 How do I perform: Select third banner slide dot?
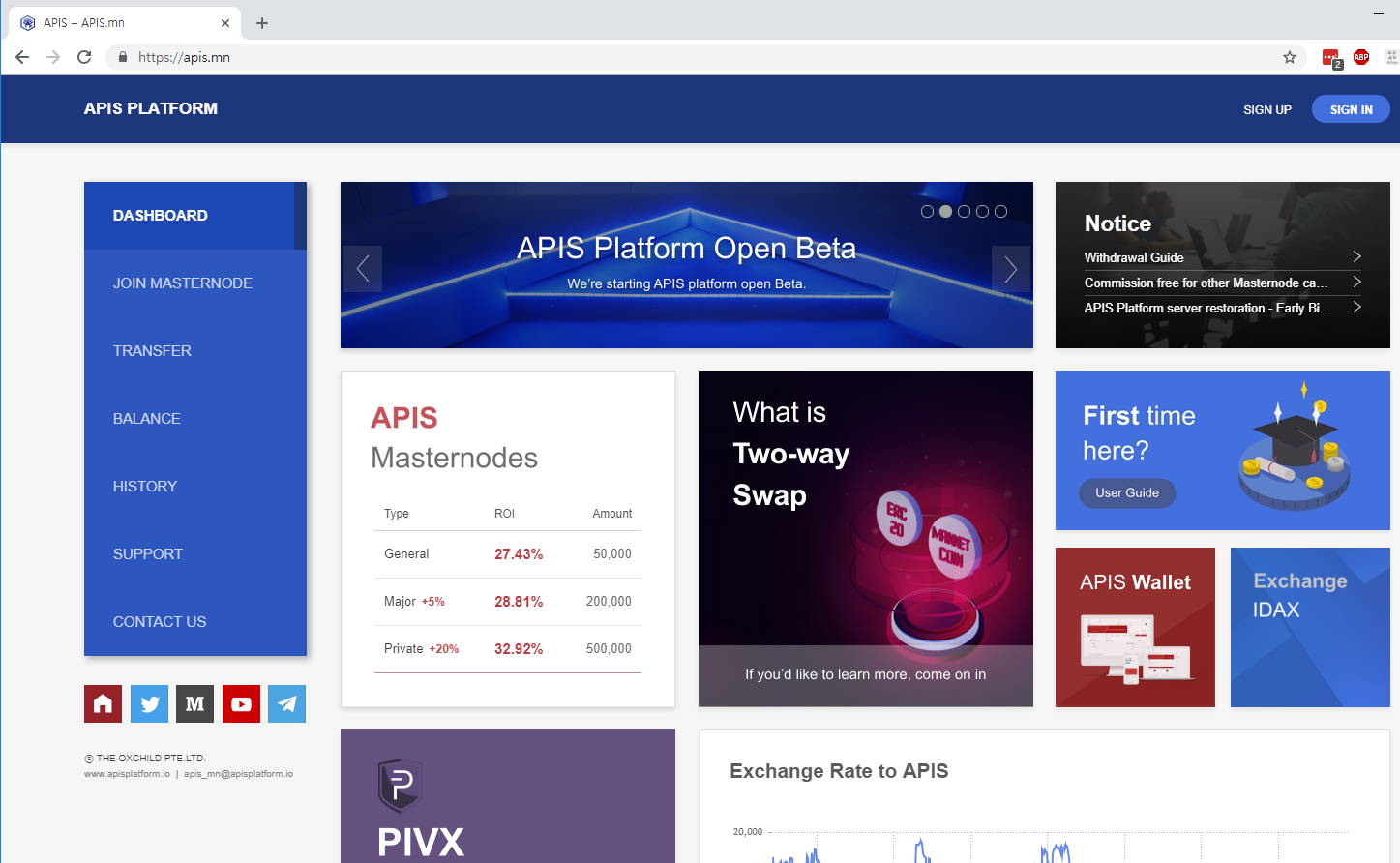coord(964,211)
